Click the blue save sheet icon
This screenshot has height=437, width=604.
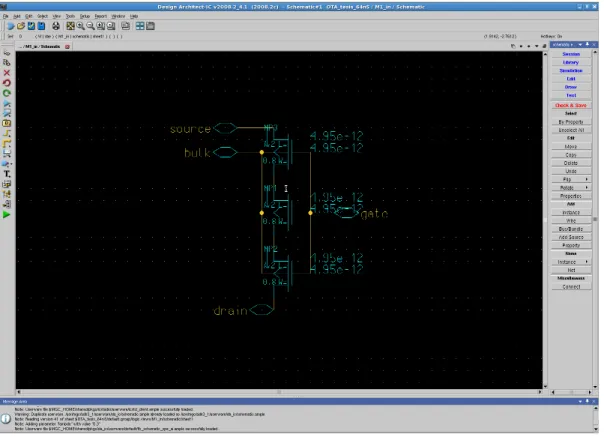(41, 26)
